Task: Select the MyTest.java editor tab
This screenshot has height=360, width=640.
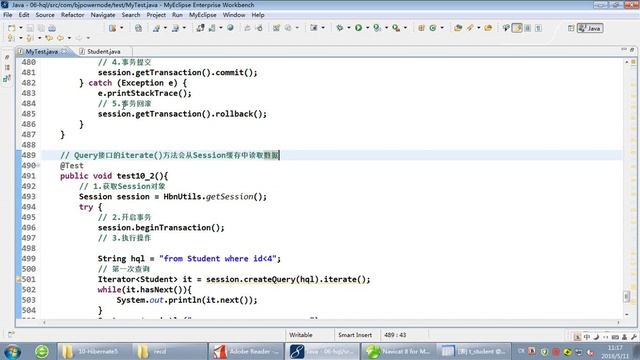Action: click(x=41, y=51)
